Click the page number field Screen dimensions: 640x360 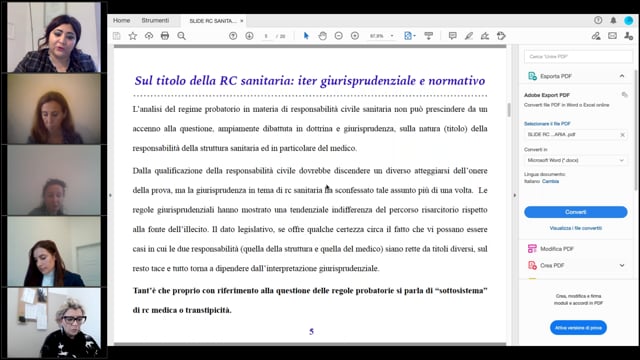point(266,36)
